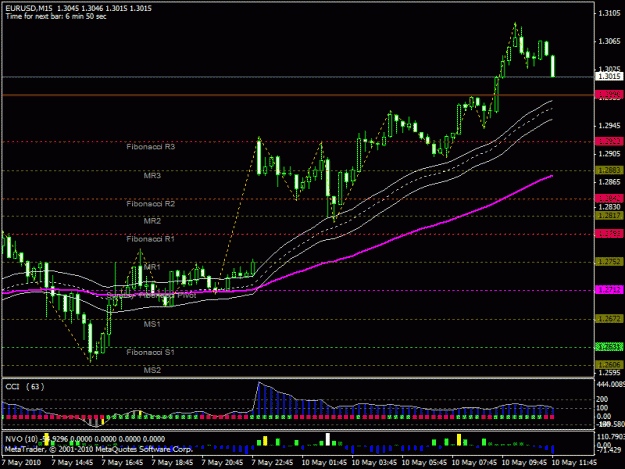The height and width of the screenshot is (469, 625).
Task: Select the 'MR2' level label
Action: pyautogui.click(x=152, y=221)
